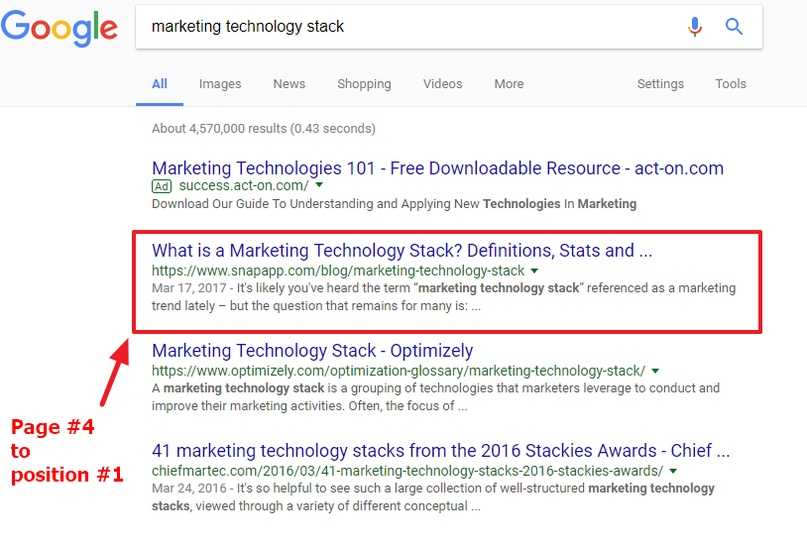Click the microphone voice search icon
This screenshot has width=807, height=546.
pyautogui.click(x=695, y=27)
